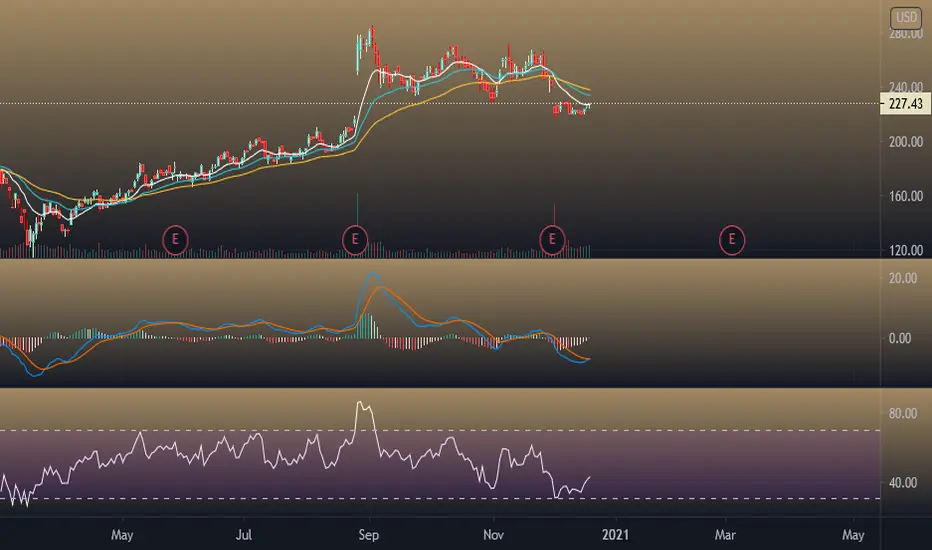Click the 20.00 MACD axis label
The width and height of the screenshot is (932, 550).
pyautogui.click(x=903, y=278)
